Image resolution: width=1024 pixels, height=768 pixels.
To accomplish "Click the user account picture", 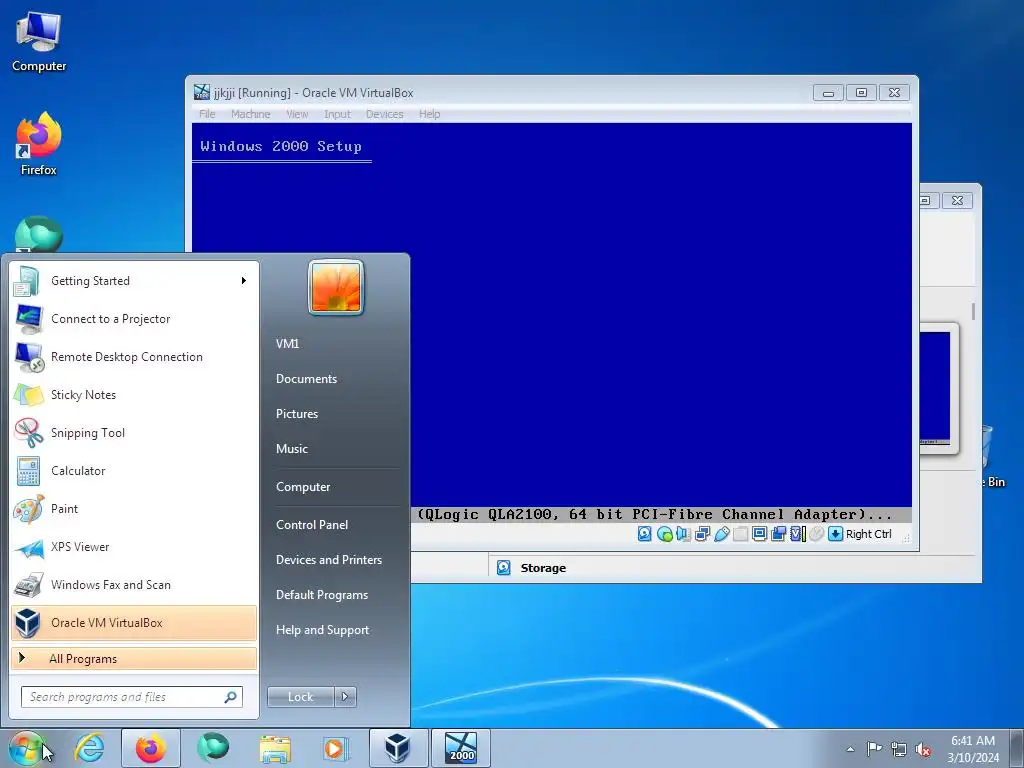I will tap(336, 287).
